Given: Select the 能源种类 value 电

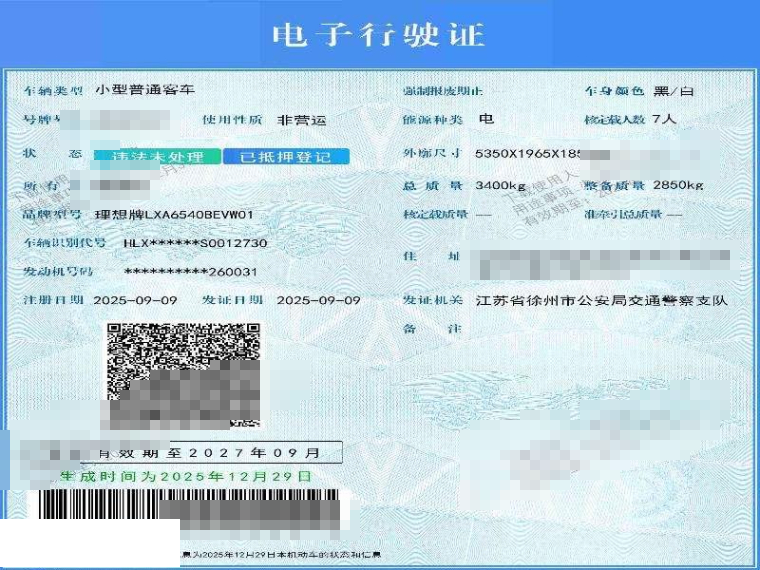Looking at the screenshot, I should (x=486, y=119).
